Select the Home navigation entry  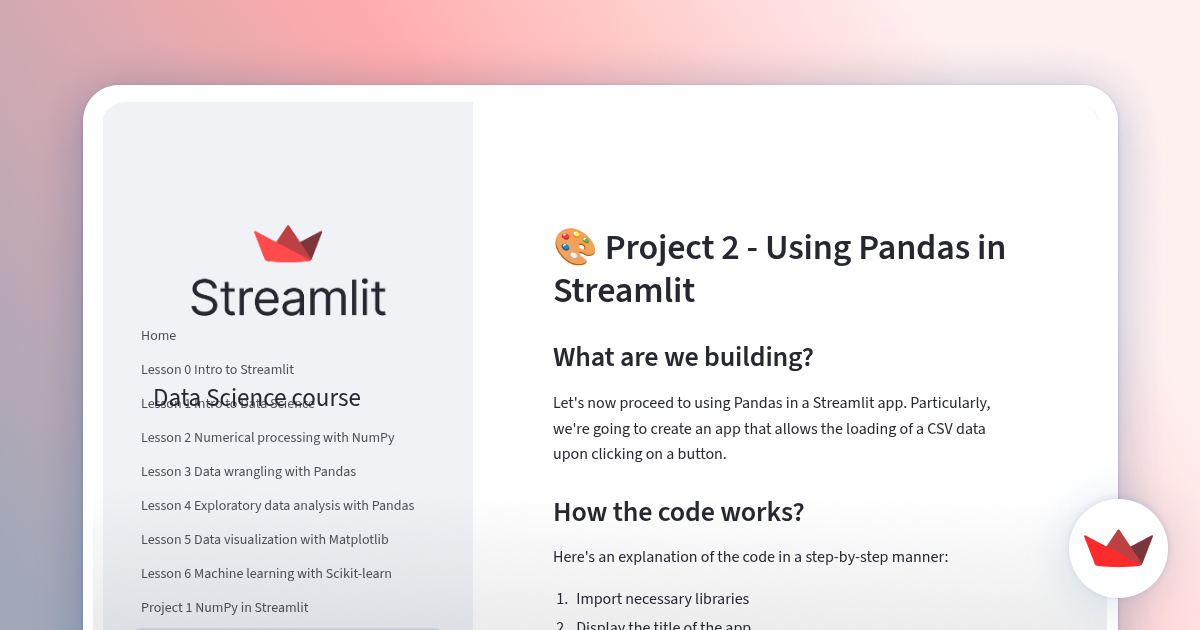pos(158,335)
